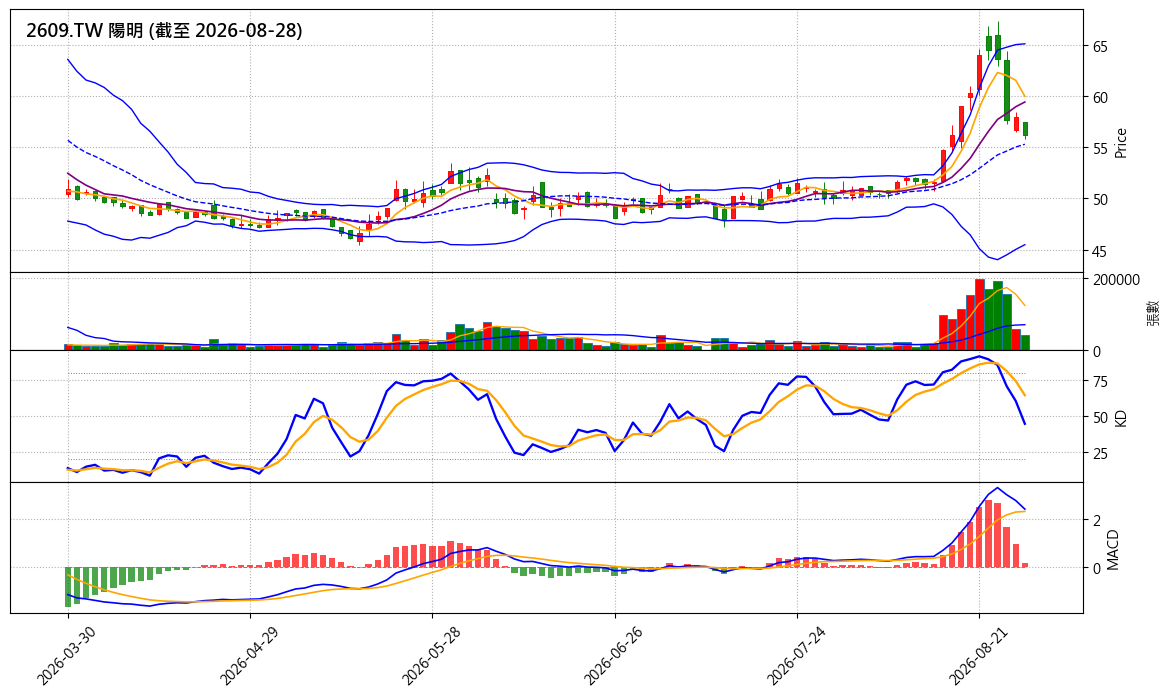Click the 55 tick on the Price axis
This screenshot has height=698, width=1172.
coord(1100,149)
